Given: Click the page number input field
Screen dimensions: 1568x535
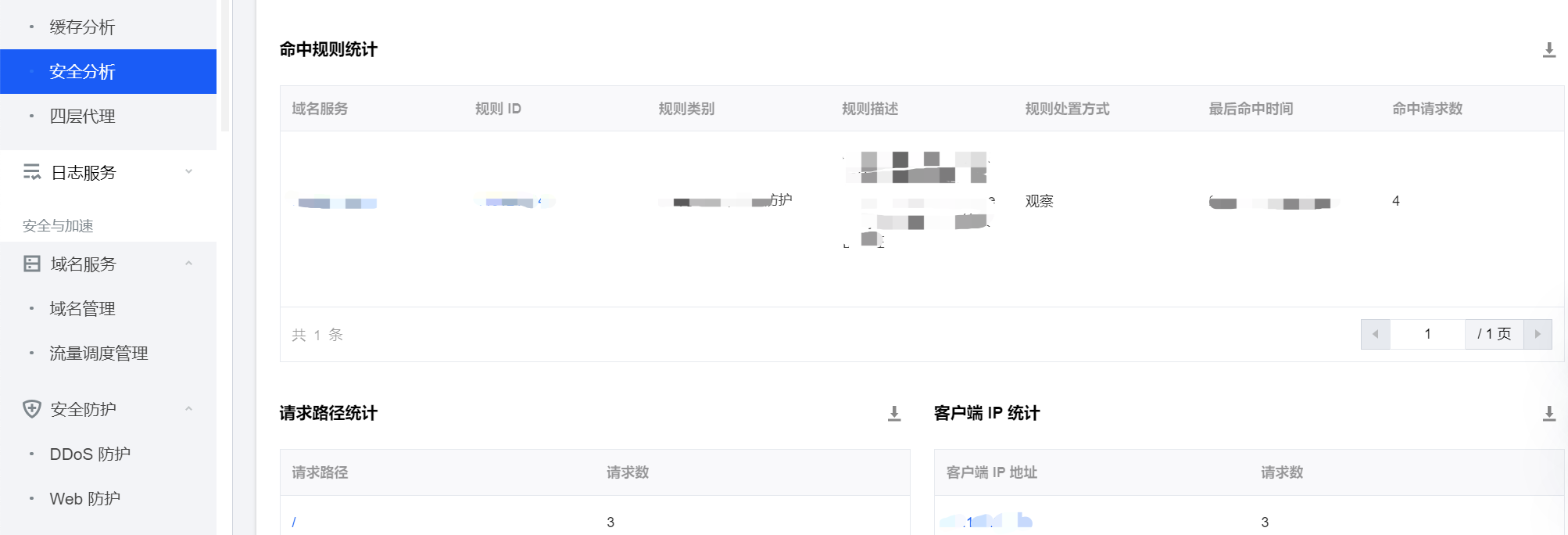Looking at the screenshot, I should 1427,334.
